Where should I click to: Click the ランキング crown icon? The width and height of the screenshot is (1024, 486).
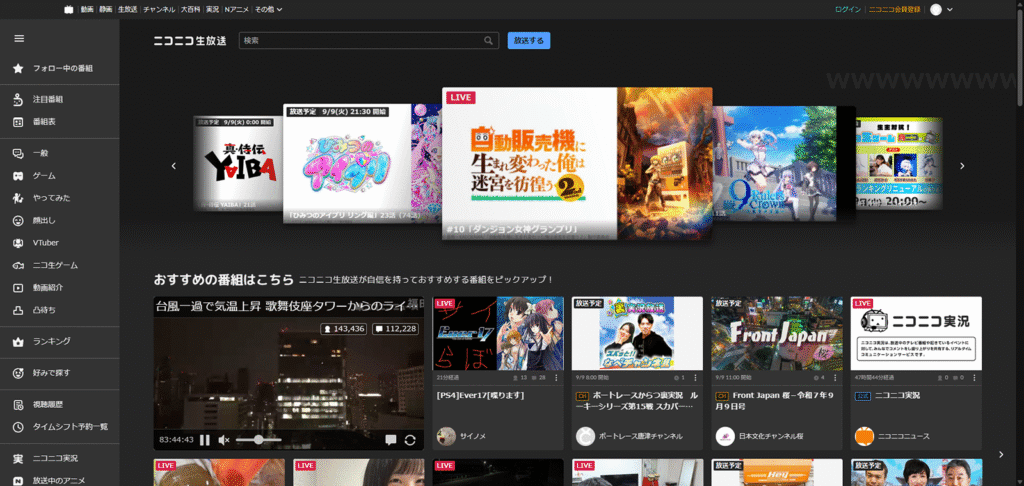click(18, 341)
